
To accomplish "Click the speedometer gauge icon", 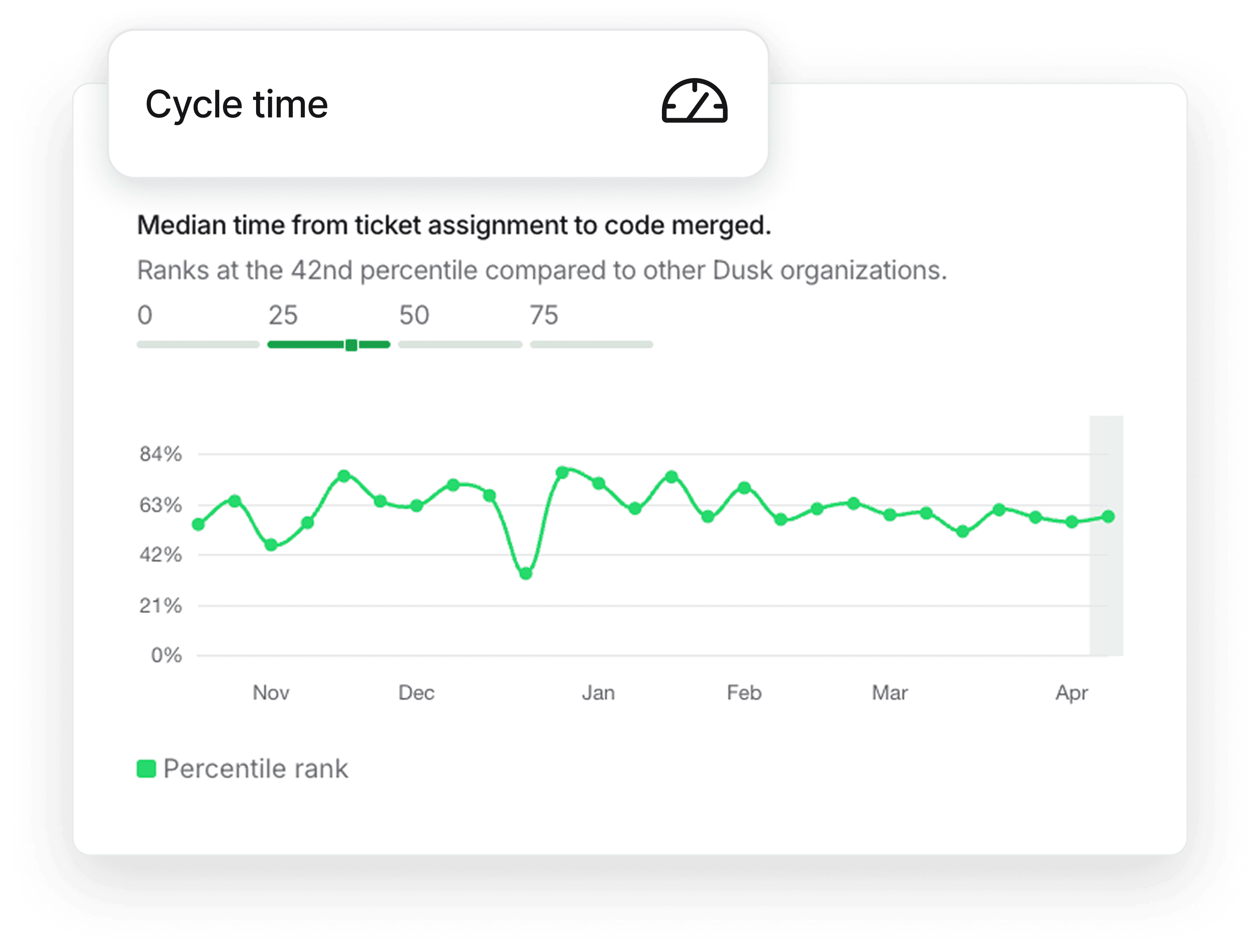I will [694, 101].
